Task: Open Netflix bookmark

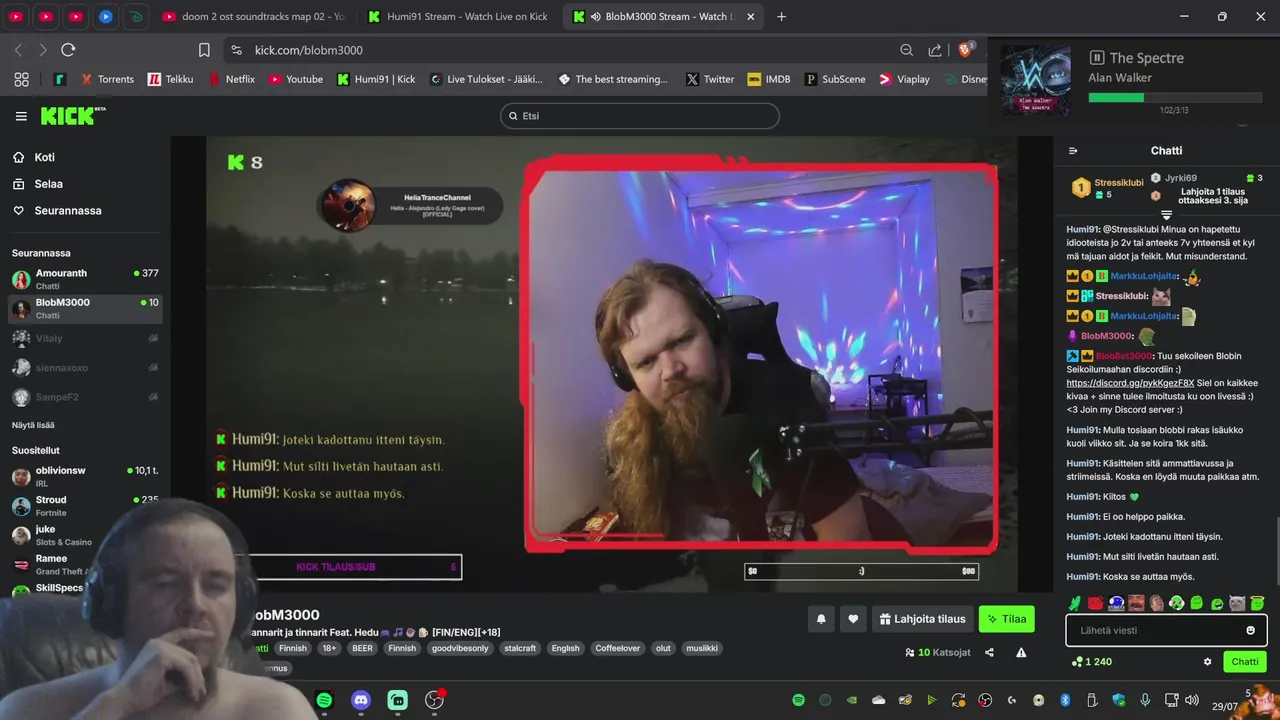Action: pyautogui.click(x=231, y=79)
